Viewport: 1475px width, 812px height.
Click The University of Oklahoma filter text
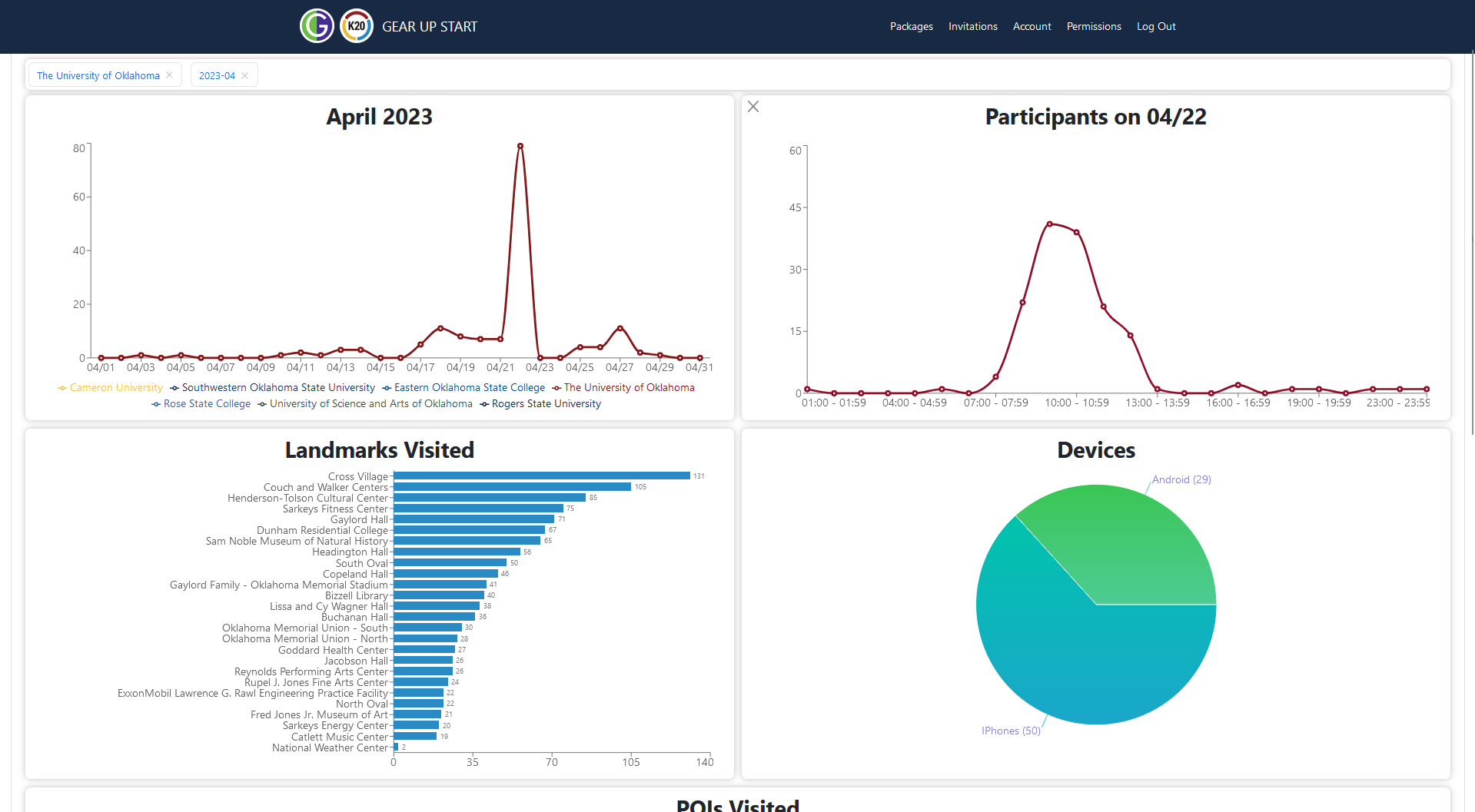[98, 75]
